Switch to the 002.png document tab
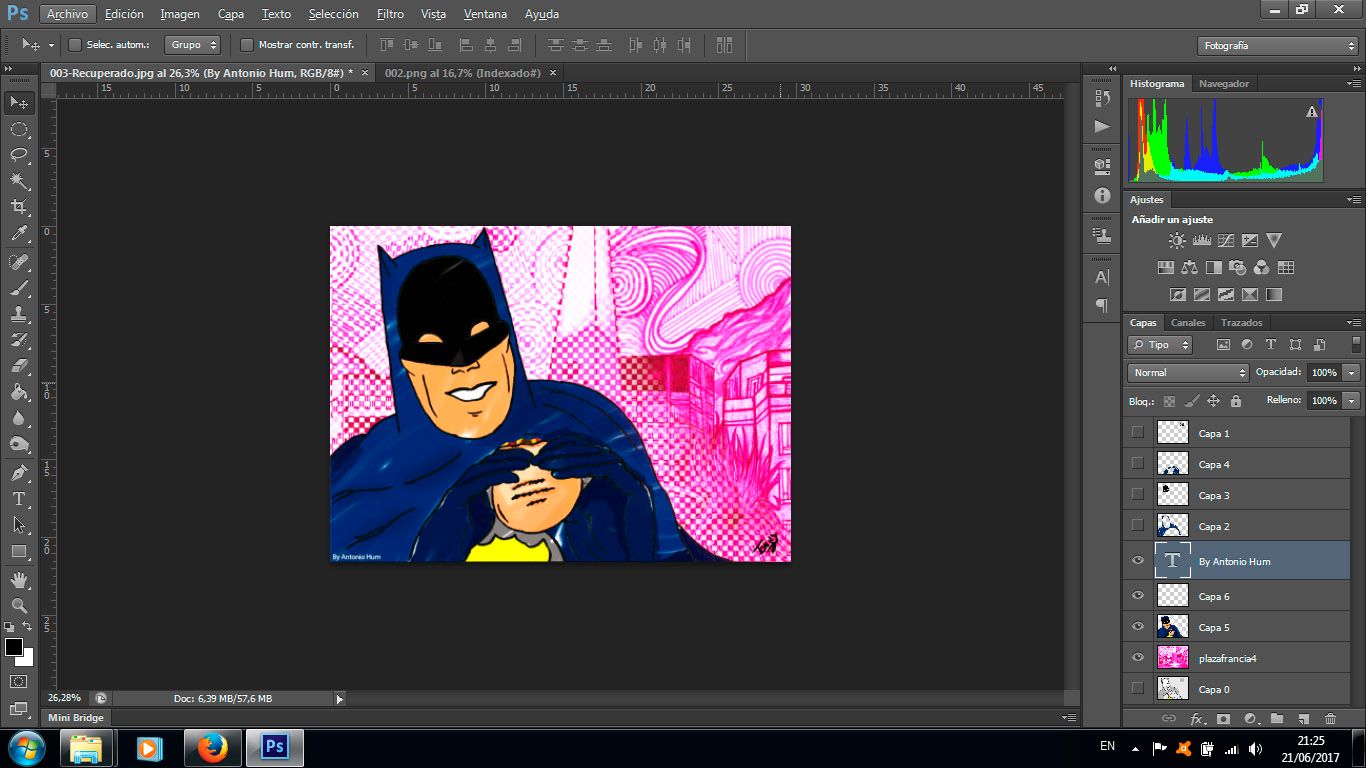Screen dimensions: 1366x768 (x=462, y=73)
